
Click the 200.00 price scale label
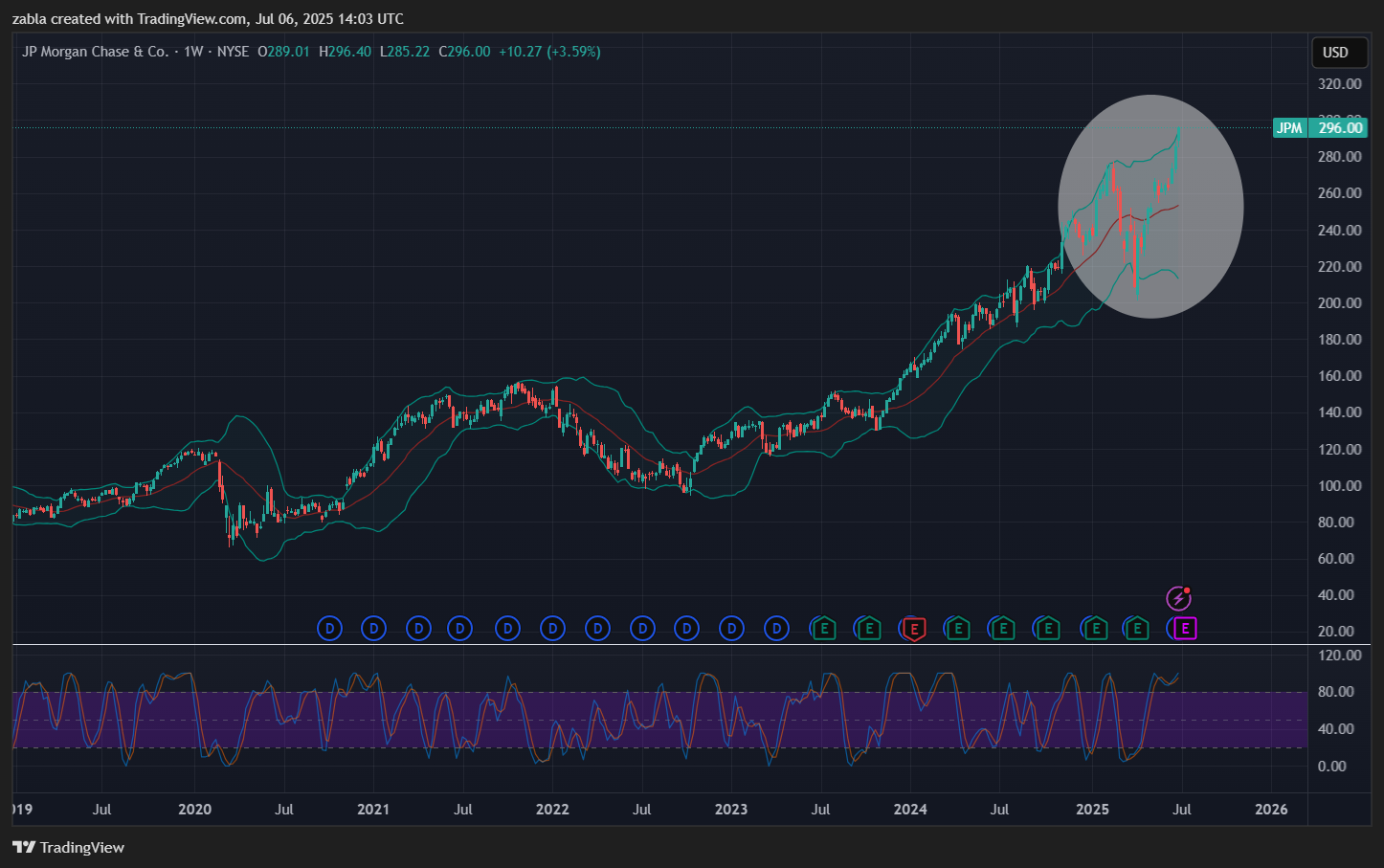tap(1339, 303)
